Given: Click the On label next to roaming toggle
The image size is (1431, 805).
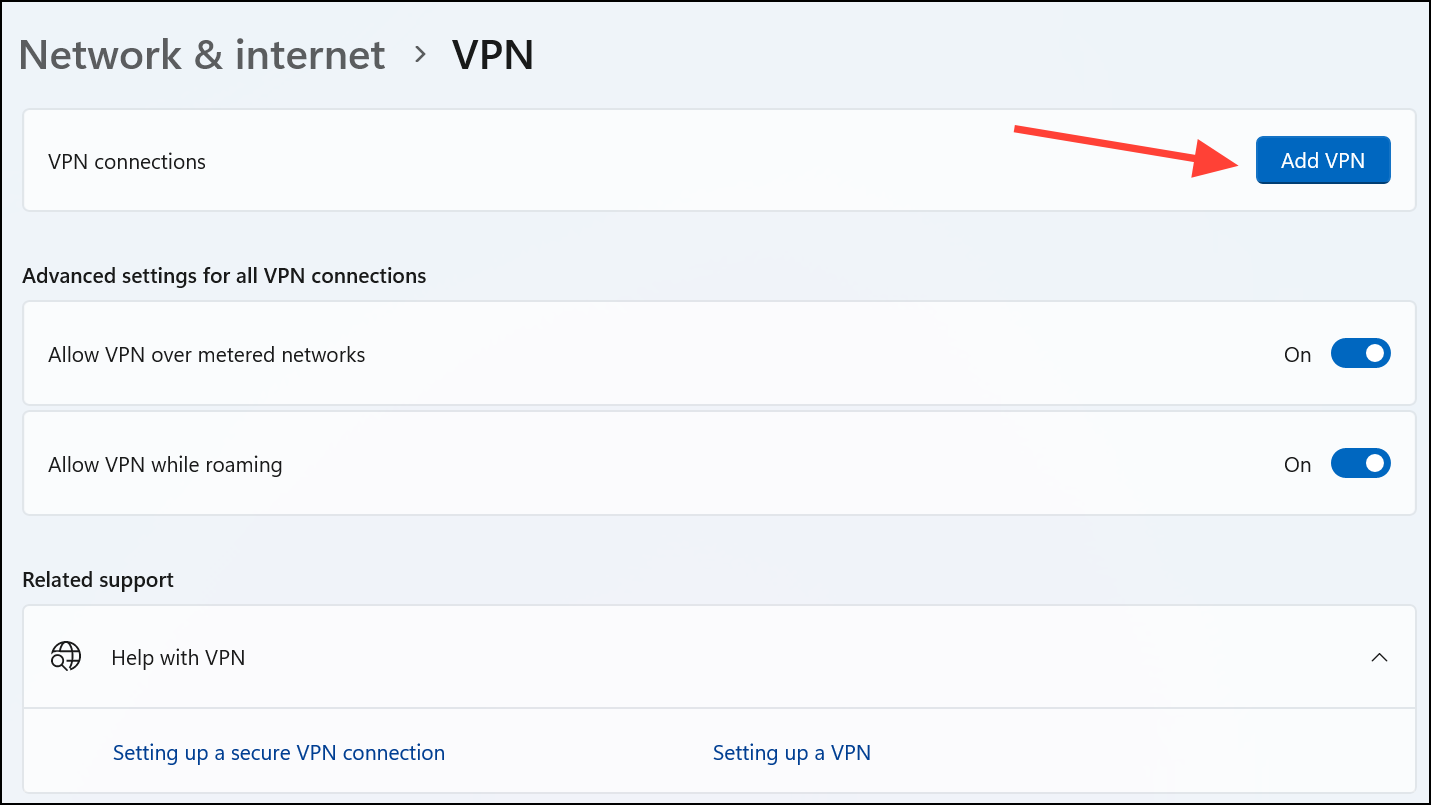Looking at the screenshot, I should 1297,464.
